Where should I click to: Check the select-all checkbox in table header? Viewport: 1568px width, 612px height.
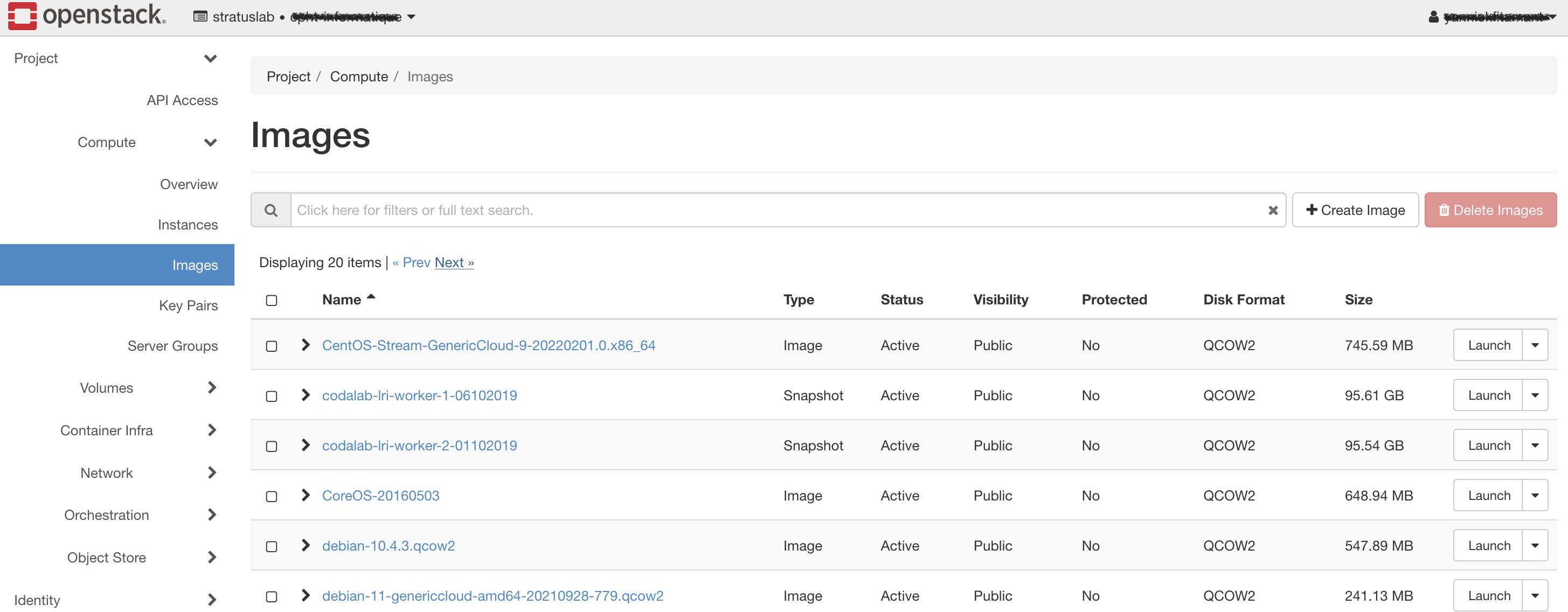tap(272, 300)
